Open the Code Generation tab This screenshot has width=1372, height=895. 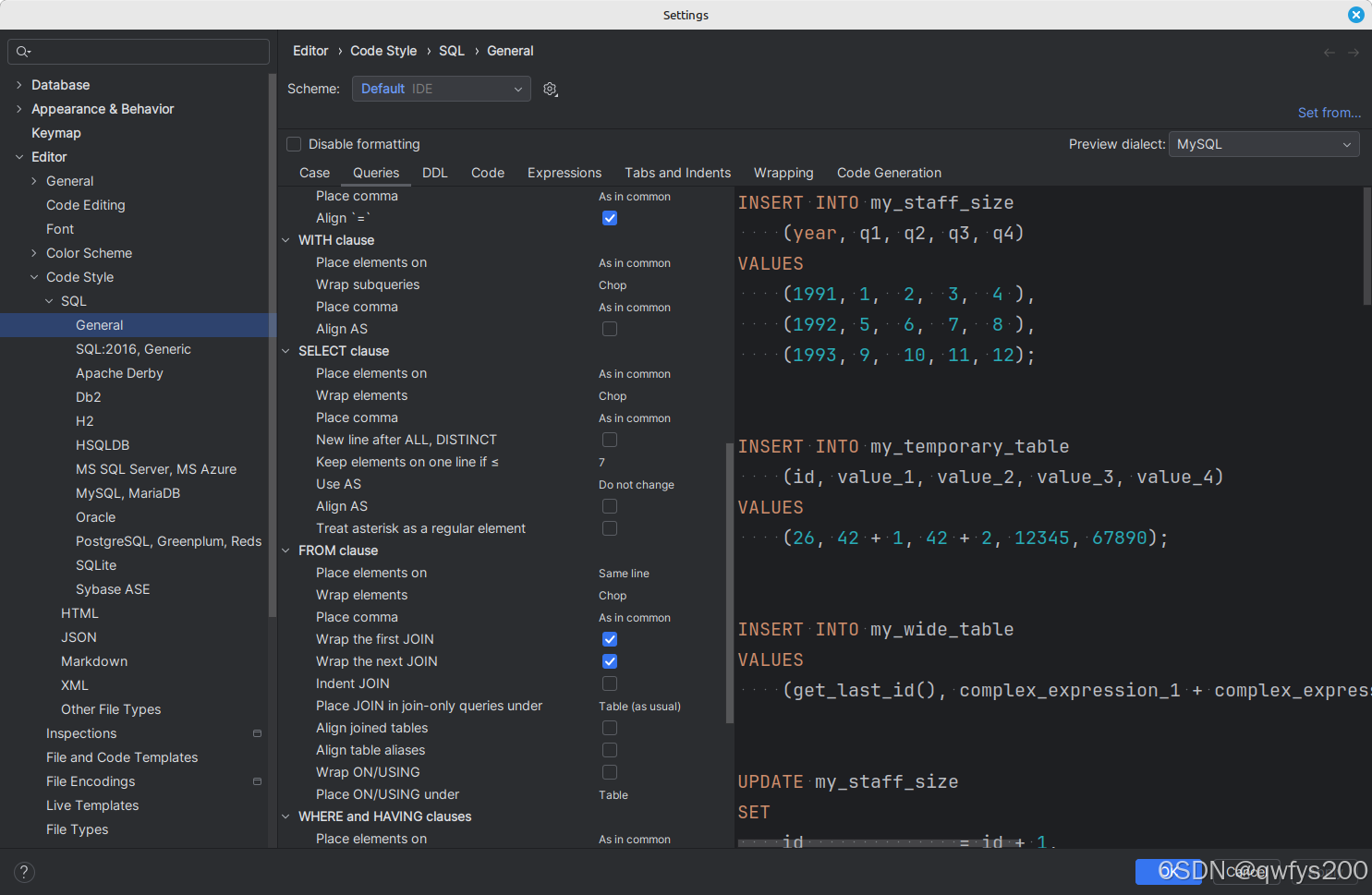coord(889,173)
